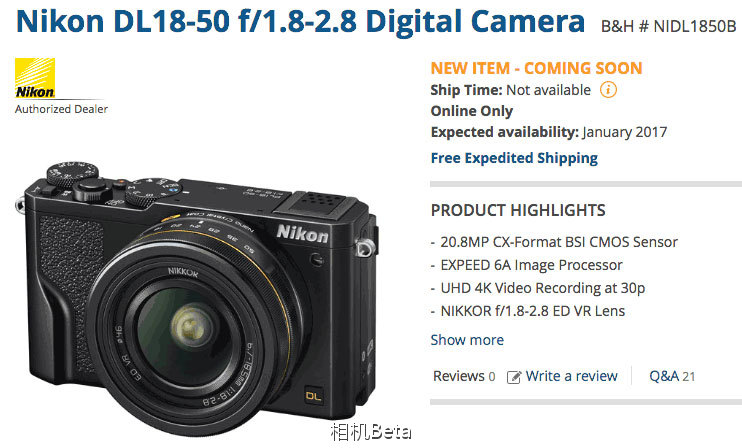The image size is (742, 448).
Task: Click the NEW ITEM - COMING SOON label
Action: 536,68
